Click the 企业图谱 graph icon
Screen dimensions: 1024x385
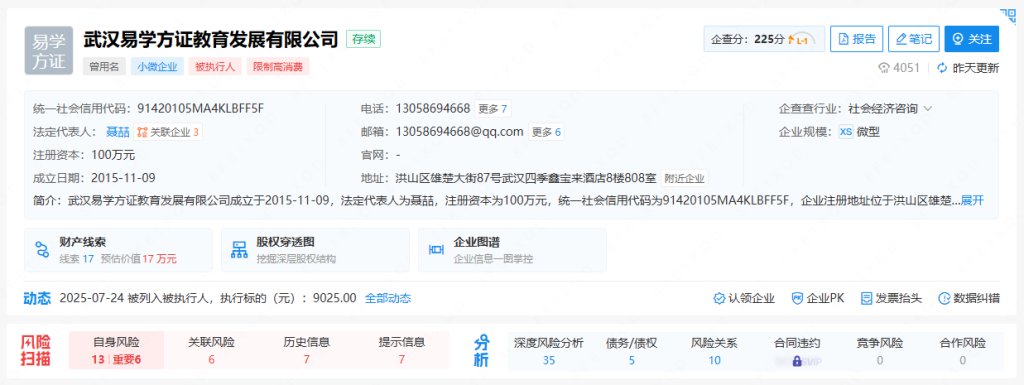[436, 250]
